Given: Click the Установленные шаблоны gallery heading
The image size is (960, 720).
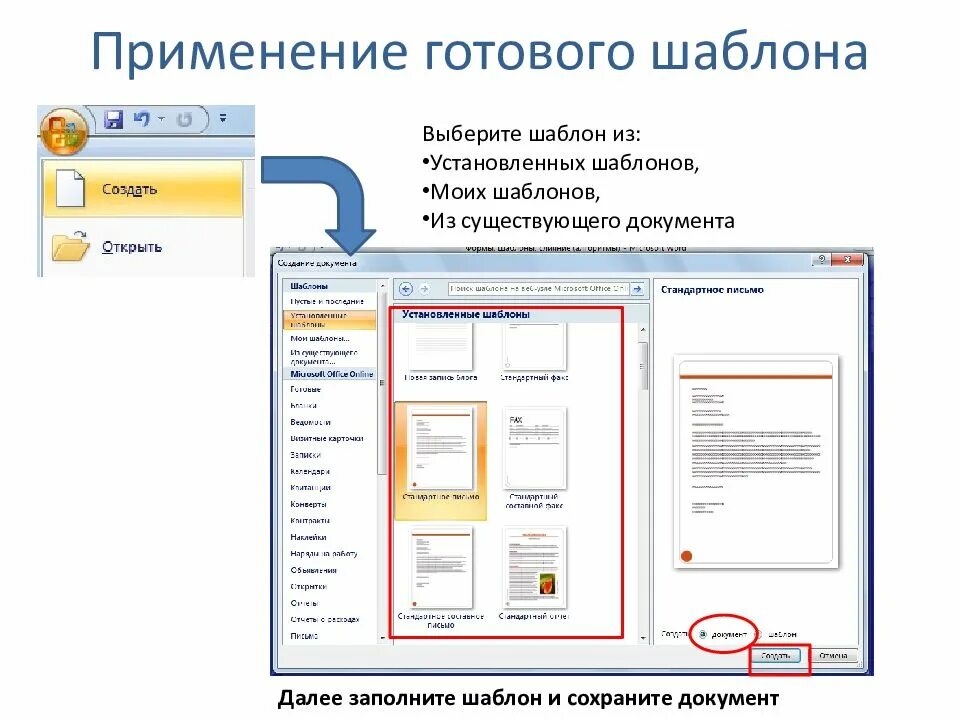Looking at the screenshot, I should pos(466,314).
